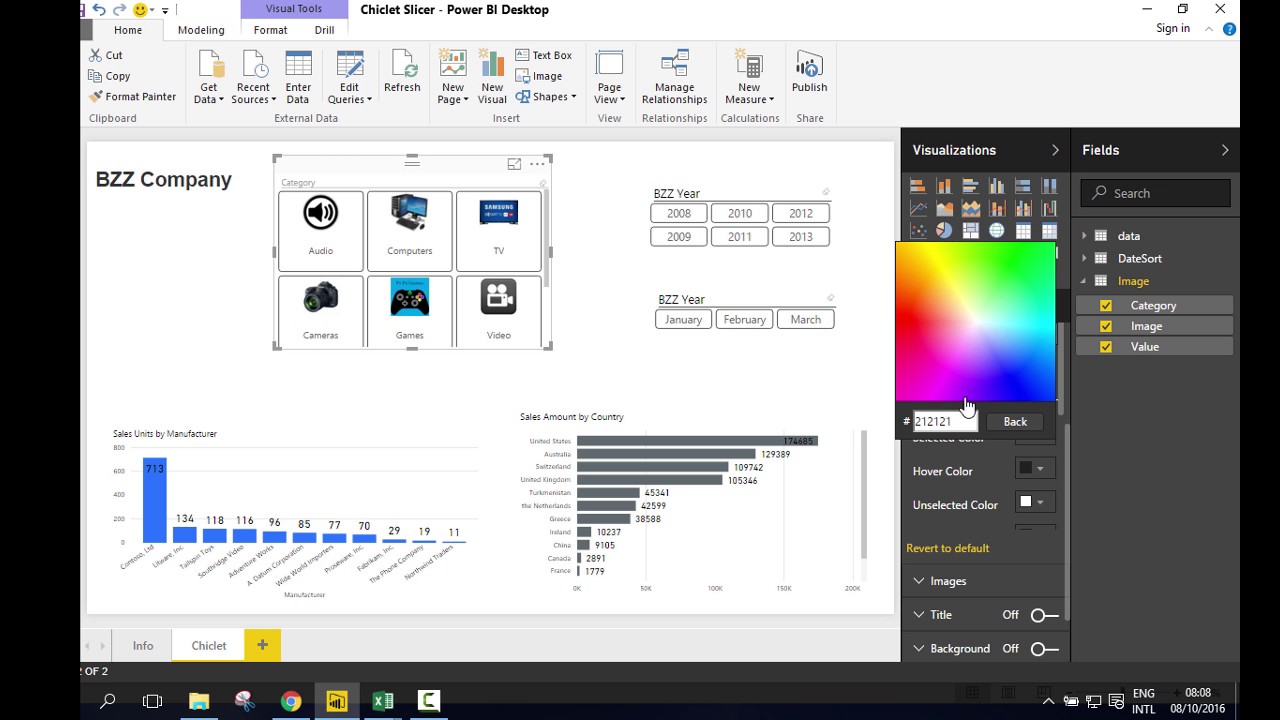Select the Stacked area chart visualization

pyautogui.click(x=970, y=209)
